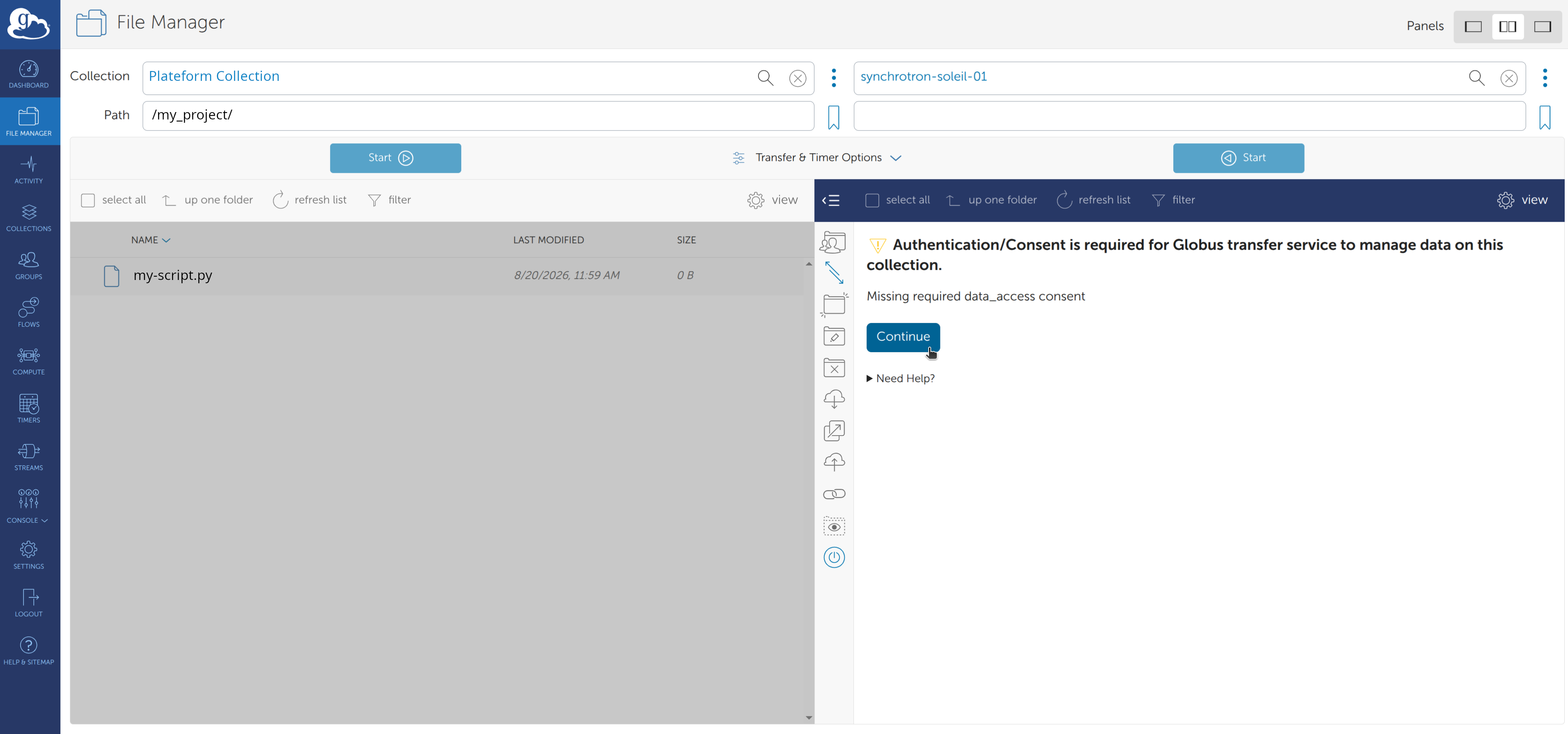This screenshot has height=734, width=1568.
Task: Open Help & Sitemap in the sidebar
Action: point(29,651)
